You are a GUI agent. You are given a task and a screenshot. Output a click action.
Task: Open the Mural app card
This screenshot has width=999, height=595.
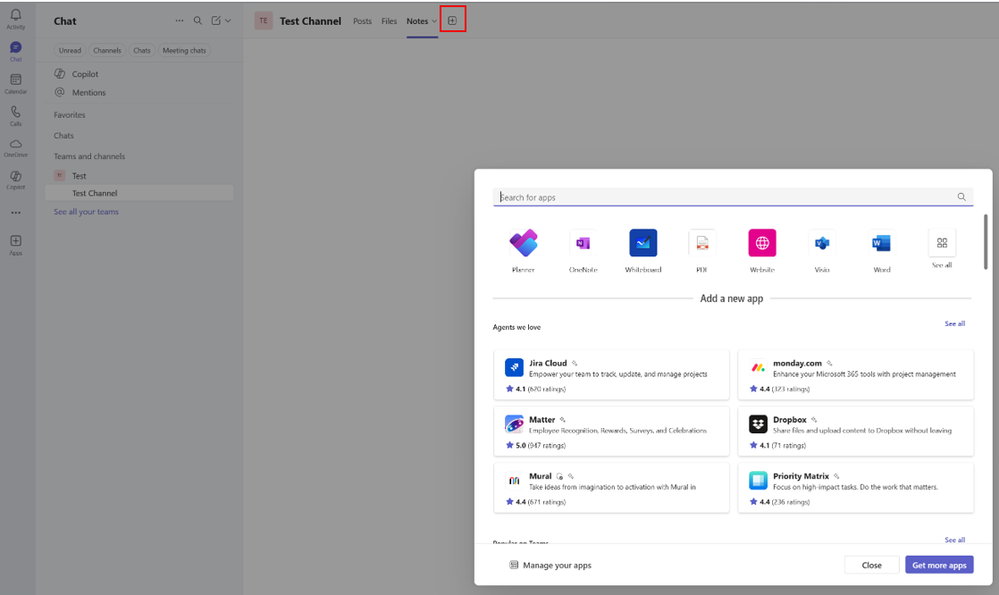611,488
